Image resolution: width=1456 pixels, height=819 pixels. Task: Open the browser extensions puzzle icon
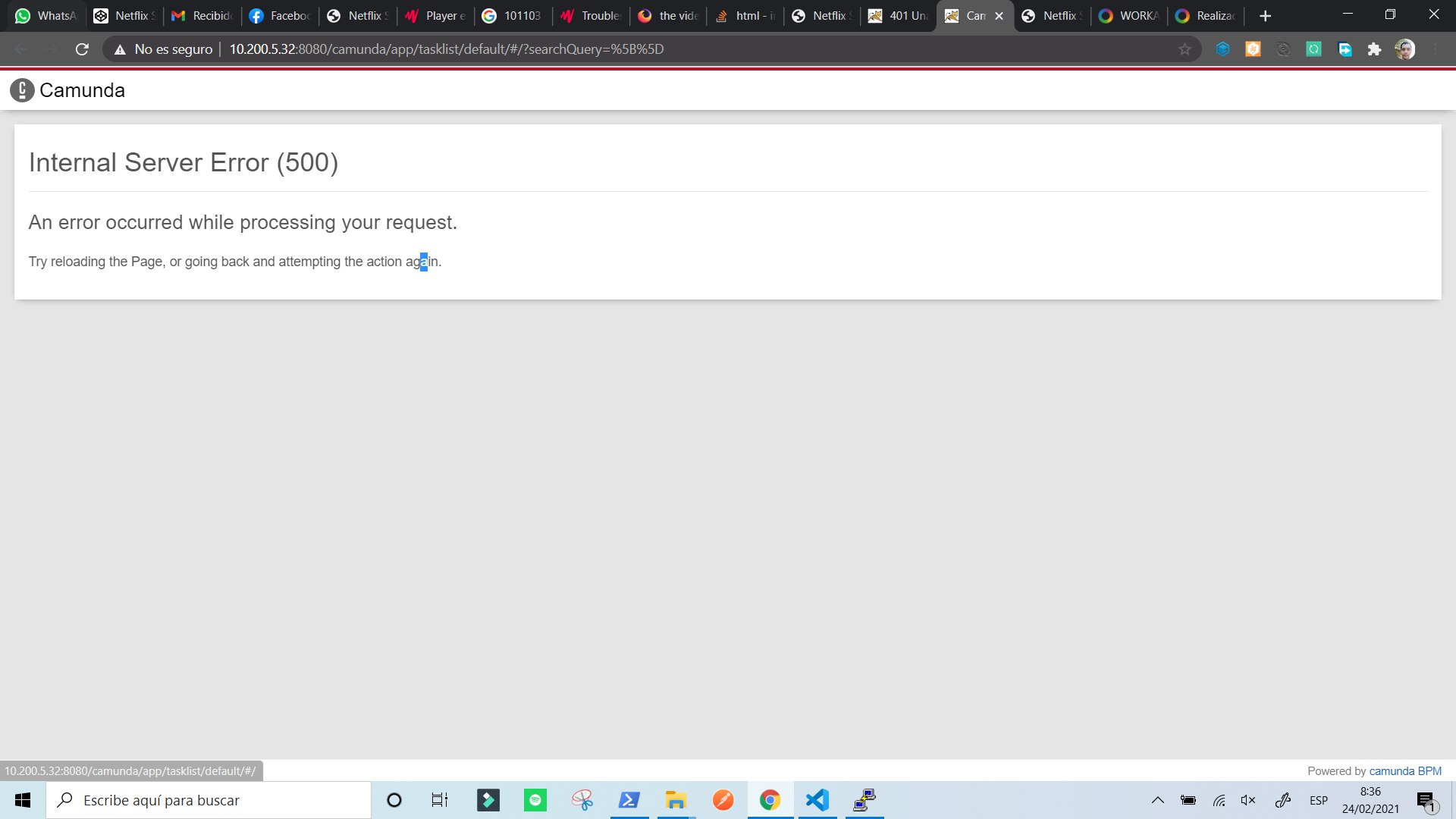tap(1374, 49)
